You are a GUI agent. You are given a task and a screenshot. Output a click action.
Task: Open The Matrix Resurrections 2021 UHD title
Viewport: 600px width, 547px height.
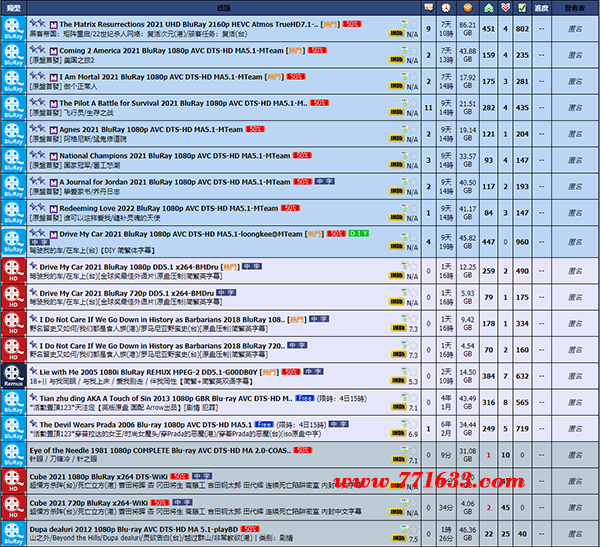tap(189, 24)
